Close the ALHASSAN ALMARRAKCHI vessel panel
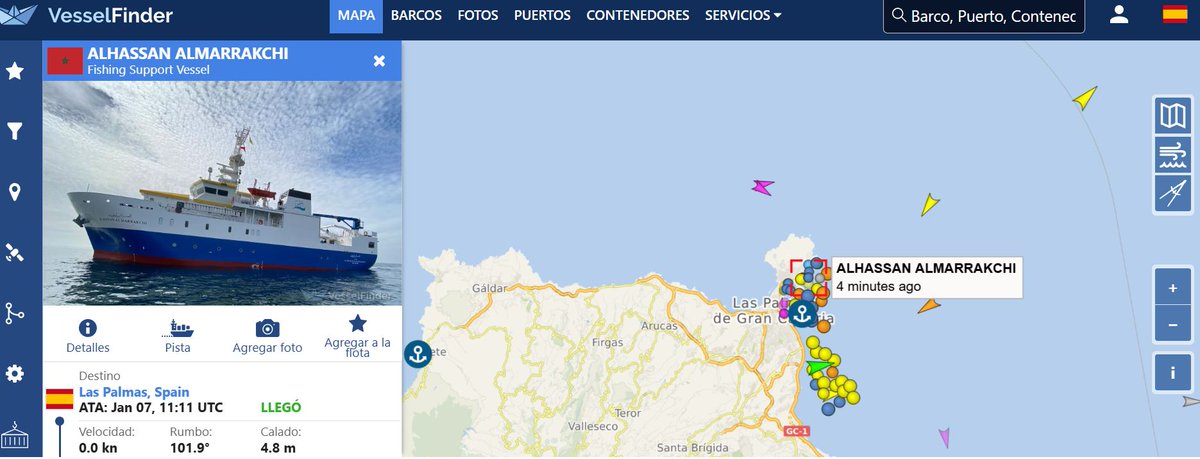The image size is (1200, 459). 379,61
